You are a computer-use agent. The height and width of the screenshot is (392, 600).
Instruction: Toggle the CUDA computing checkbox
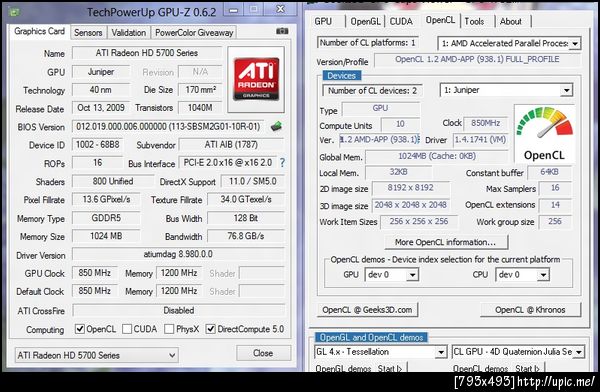coord(127,329)
